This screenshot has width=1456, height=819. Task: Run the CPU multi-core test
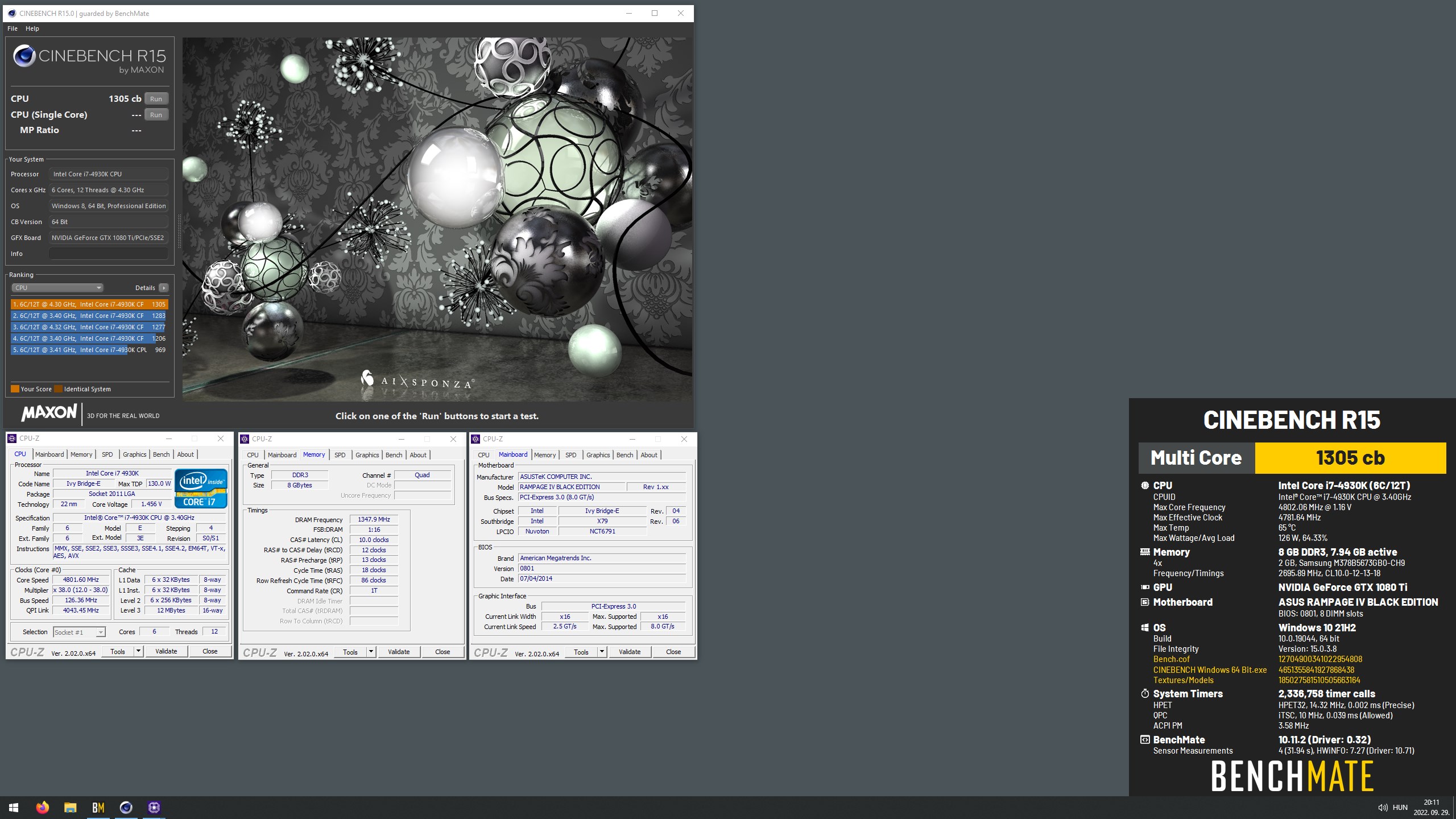pyautogui.click(x=156, y=99)
